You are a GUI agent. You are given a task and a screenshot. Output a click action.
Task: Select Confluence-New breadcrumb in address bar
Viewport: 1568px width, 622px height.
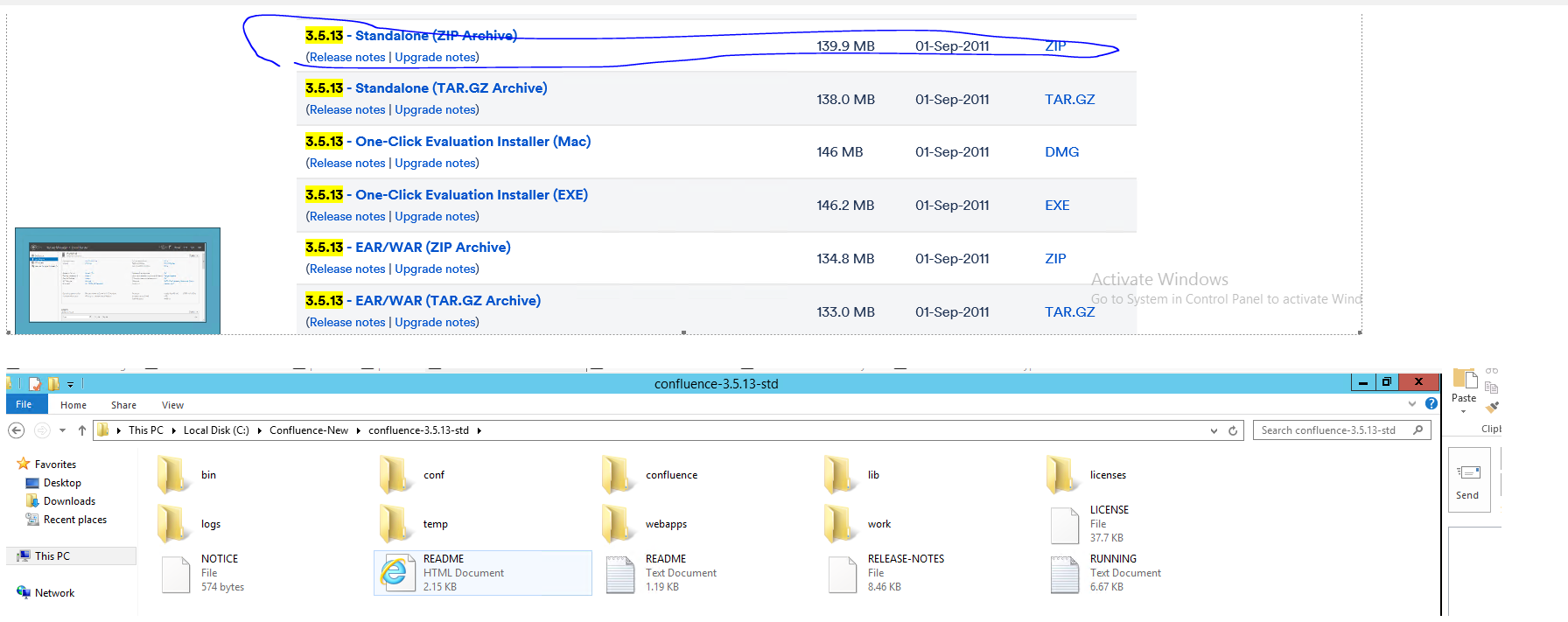click(309, 430)
